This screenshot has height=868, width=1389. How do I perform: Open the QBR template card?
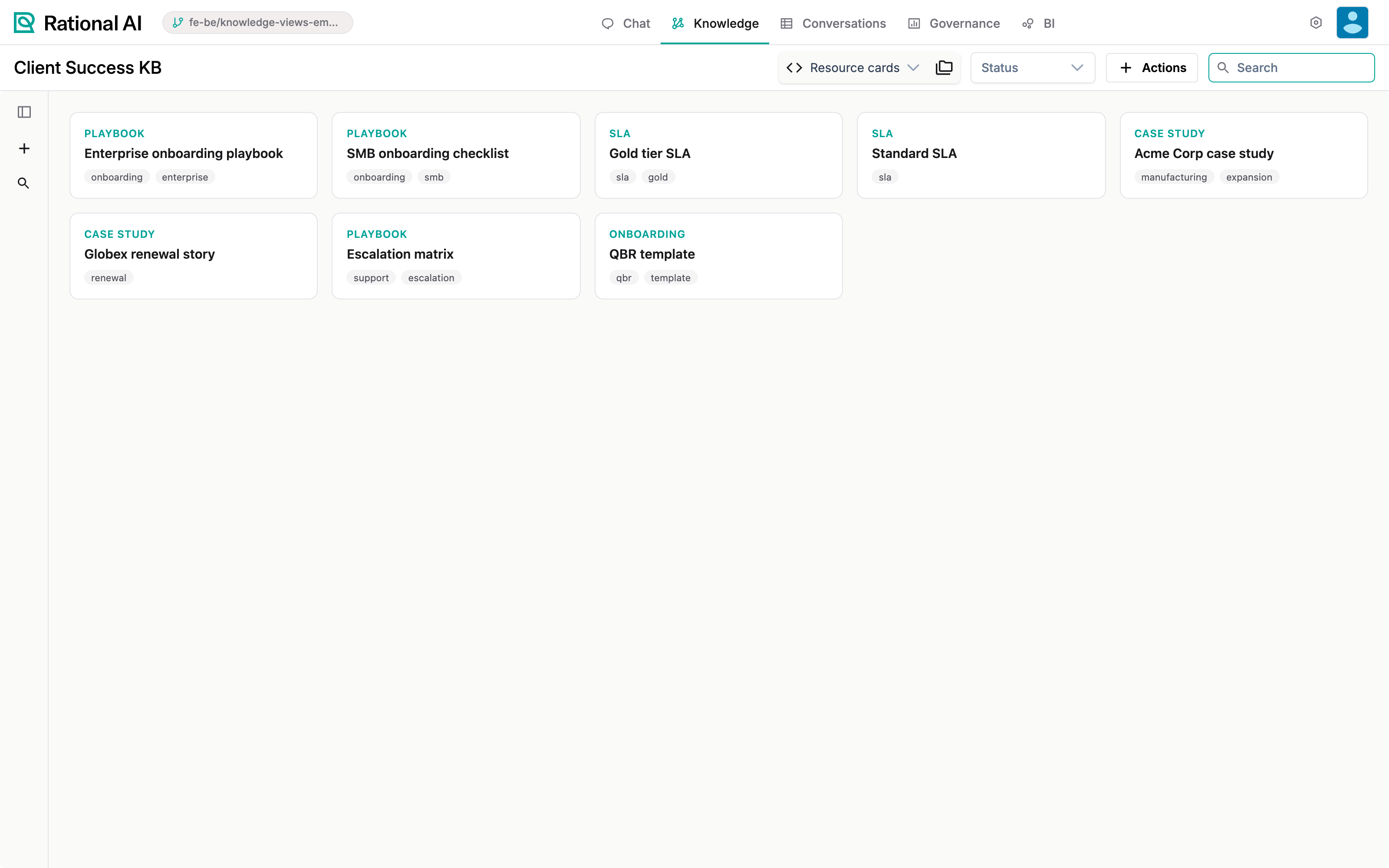point(719,256)
